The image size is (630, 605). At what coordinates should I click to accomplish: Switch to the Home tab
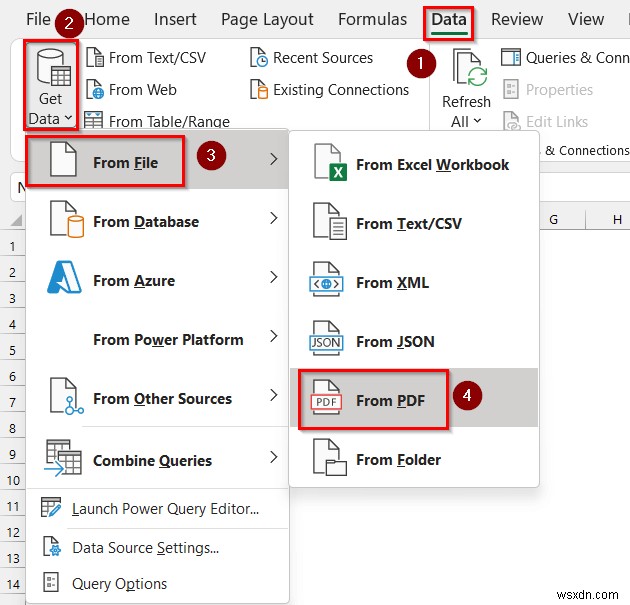107,19
